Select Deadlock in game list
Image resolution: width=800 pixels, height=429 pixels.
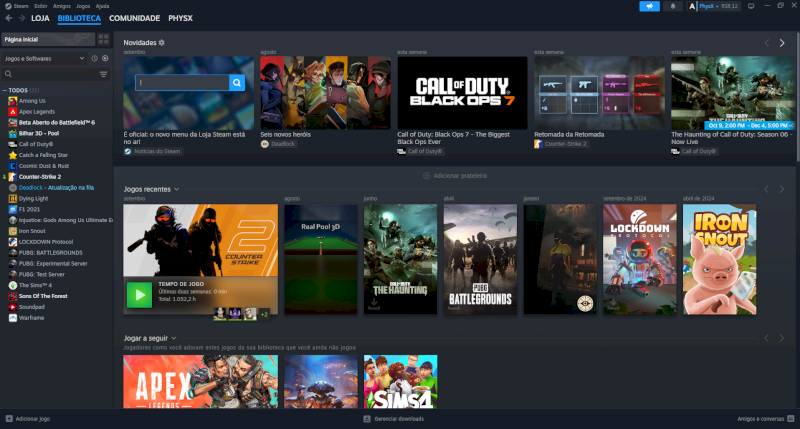click(x=31, y=188)
